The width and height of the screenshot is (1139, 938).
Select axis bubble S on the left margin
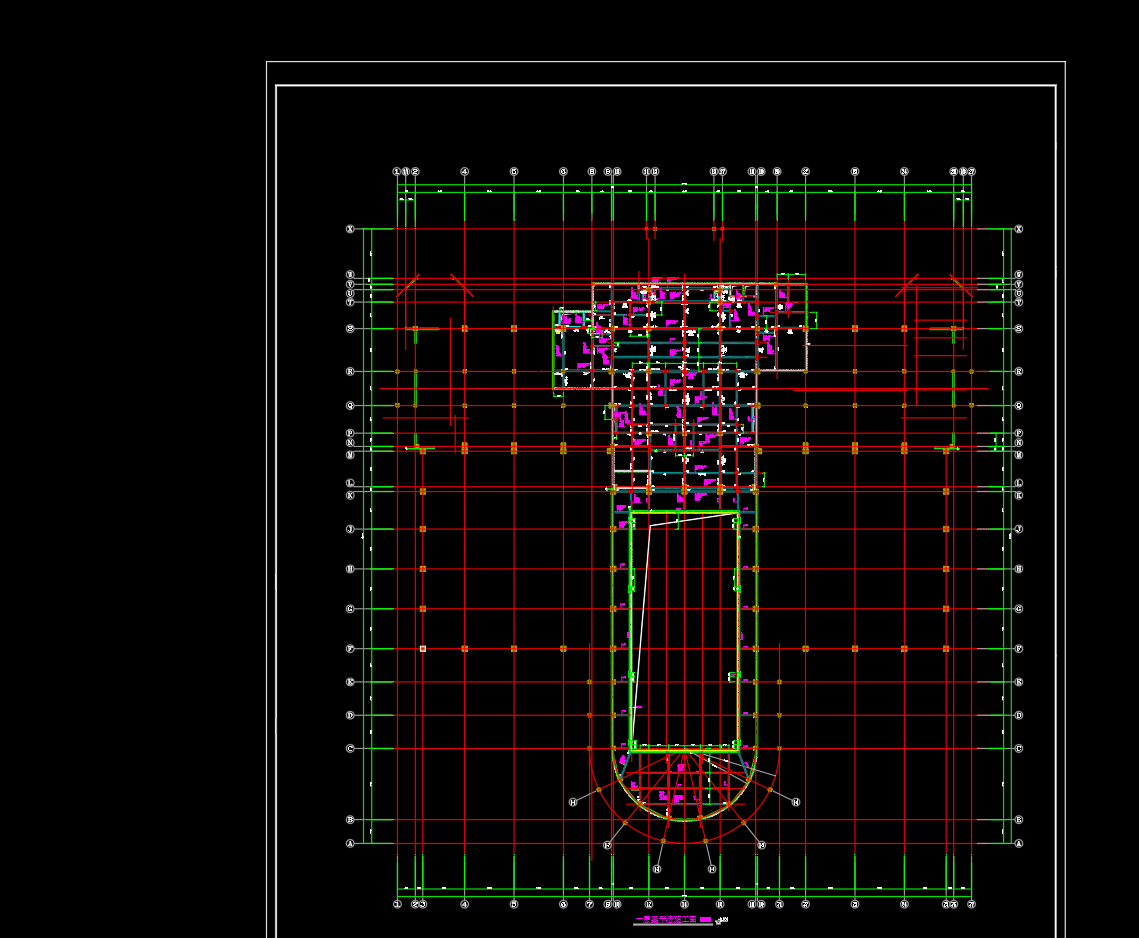(350, 328)
